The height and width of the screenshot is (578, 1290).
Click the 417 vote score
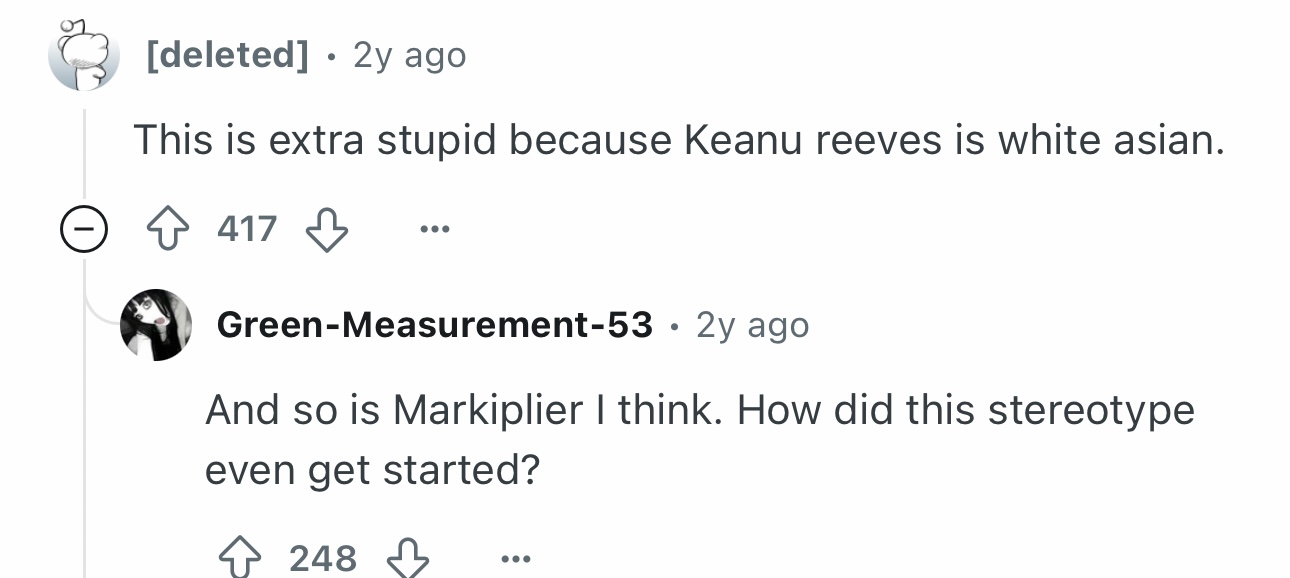tap(247, 231)
